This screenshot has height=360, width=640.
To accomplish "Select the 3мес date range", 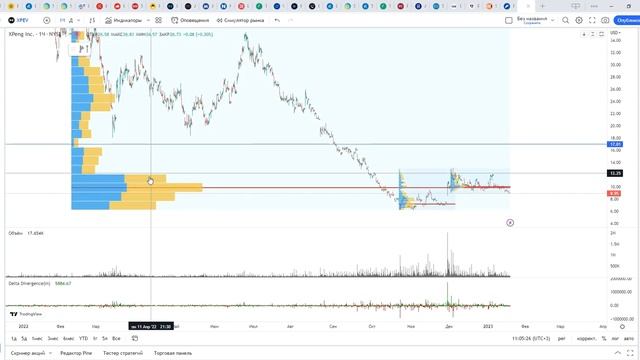I will (53, 338).
